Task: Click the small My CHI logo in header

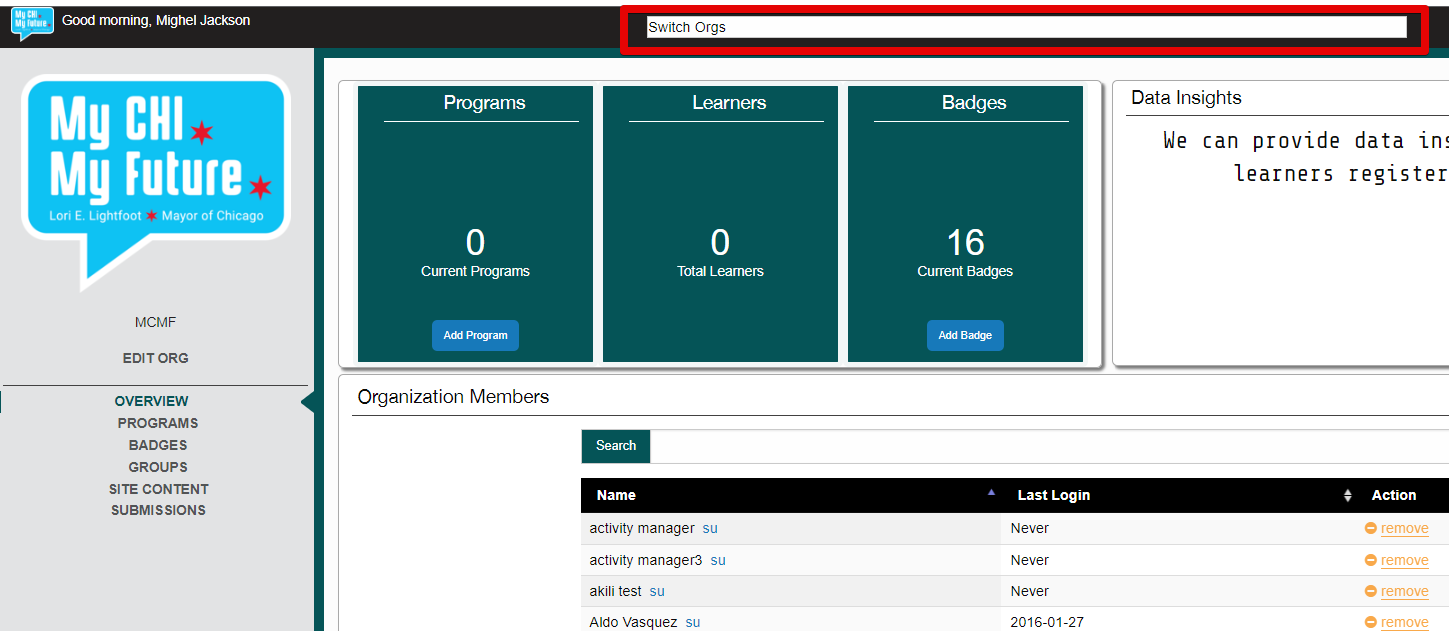Action: click(x=32, y=23)
